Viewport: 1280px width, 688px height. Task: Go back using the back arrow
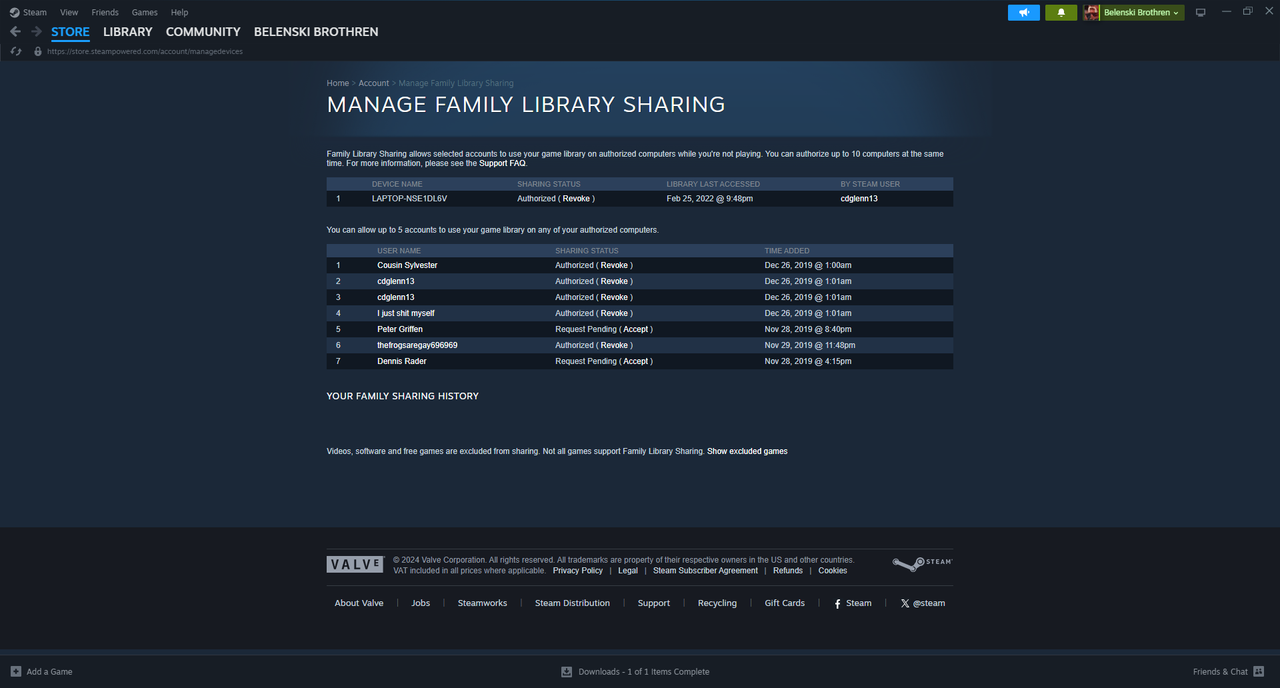coord(15,32)
